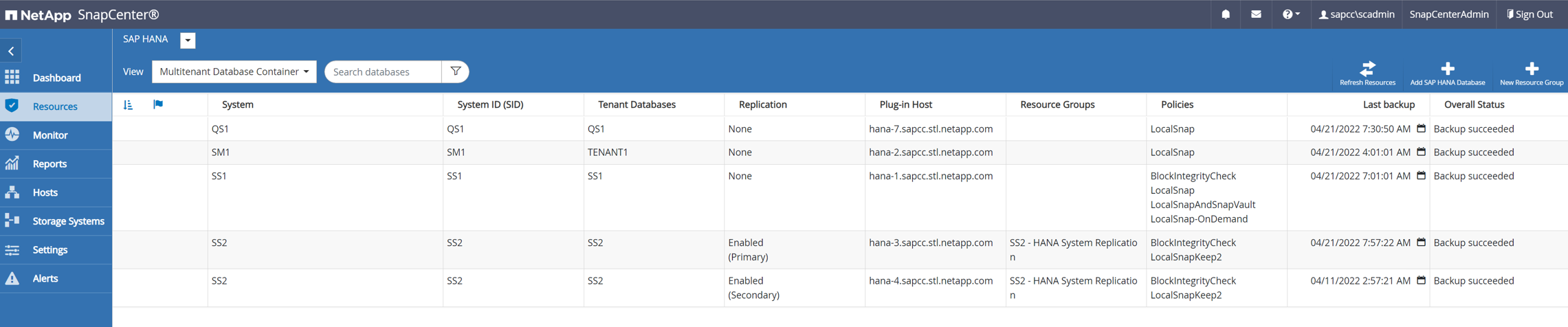Open the Monitor page
1568x327 pixels.
(x=50, y=135)
